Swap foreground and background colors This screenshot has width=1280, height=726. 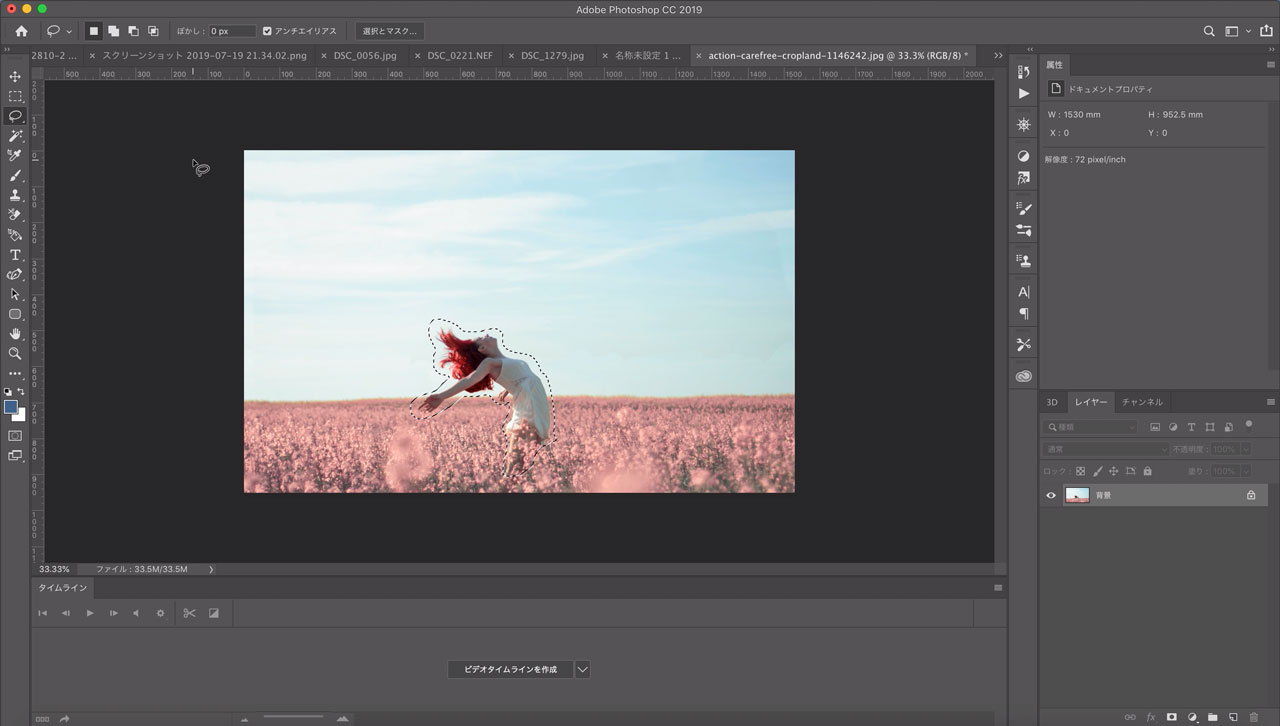coord(21,392)
